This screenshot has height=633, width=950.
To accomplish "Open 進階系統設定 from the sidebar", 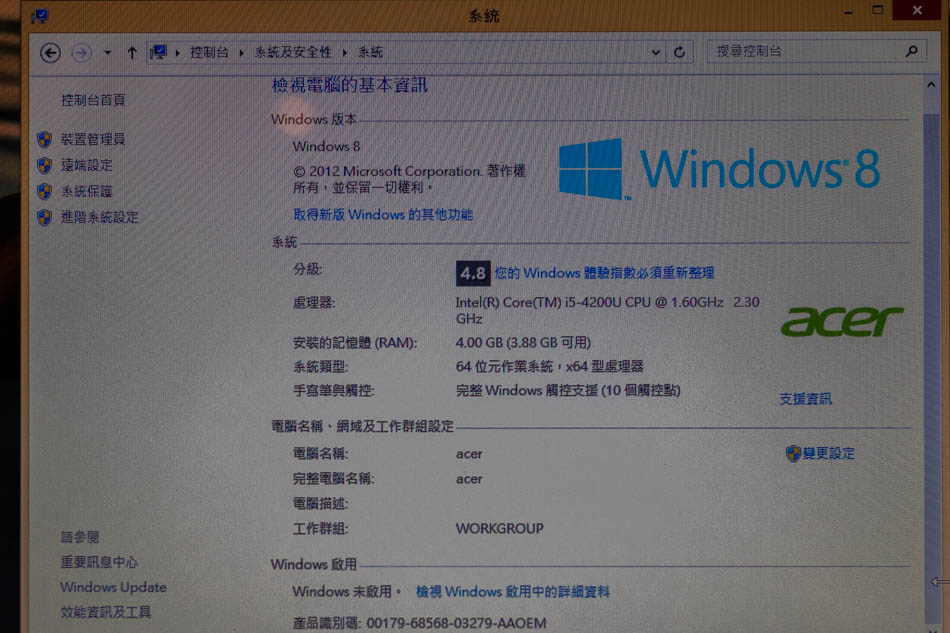I will coord(99,217).
